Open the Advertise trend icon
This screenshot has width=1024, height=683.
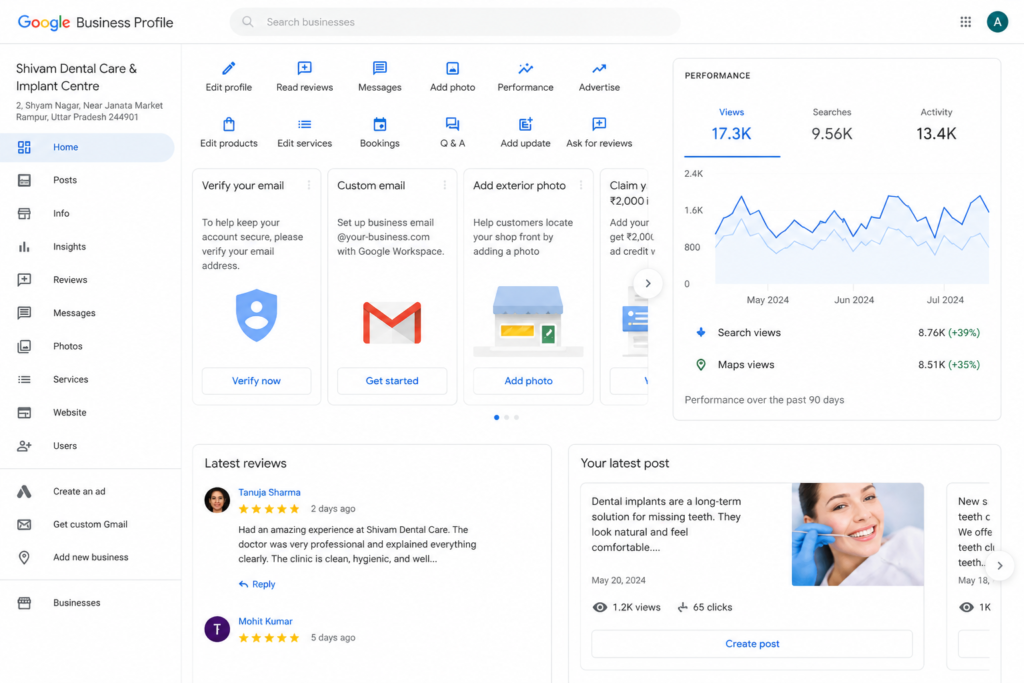[x=599, y=68]
